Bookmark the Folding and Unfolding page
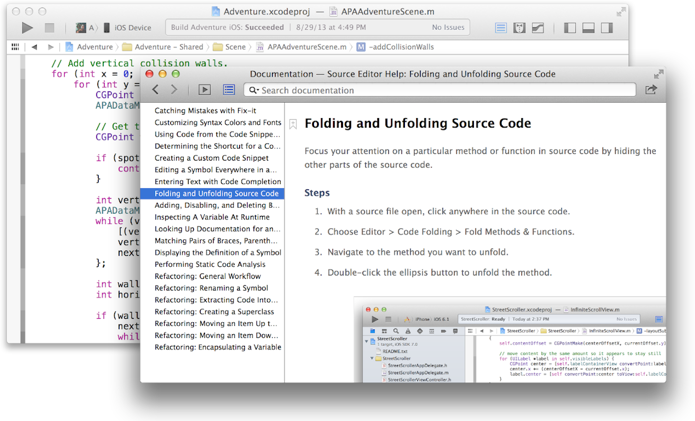 pos(293,124)
